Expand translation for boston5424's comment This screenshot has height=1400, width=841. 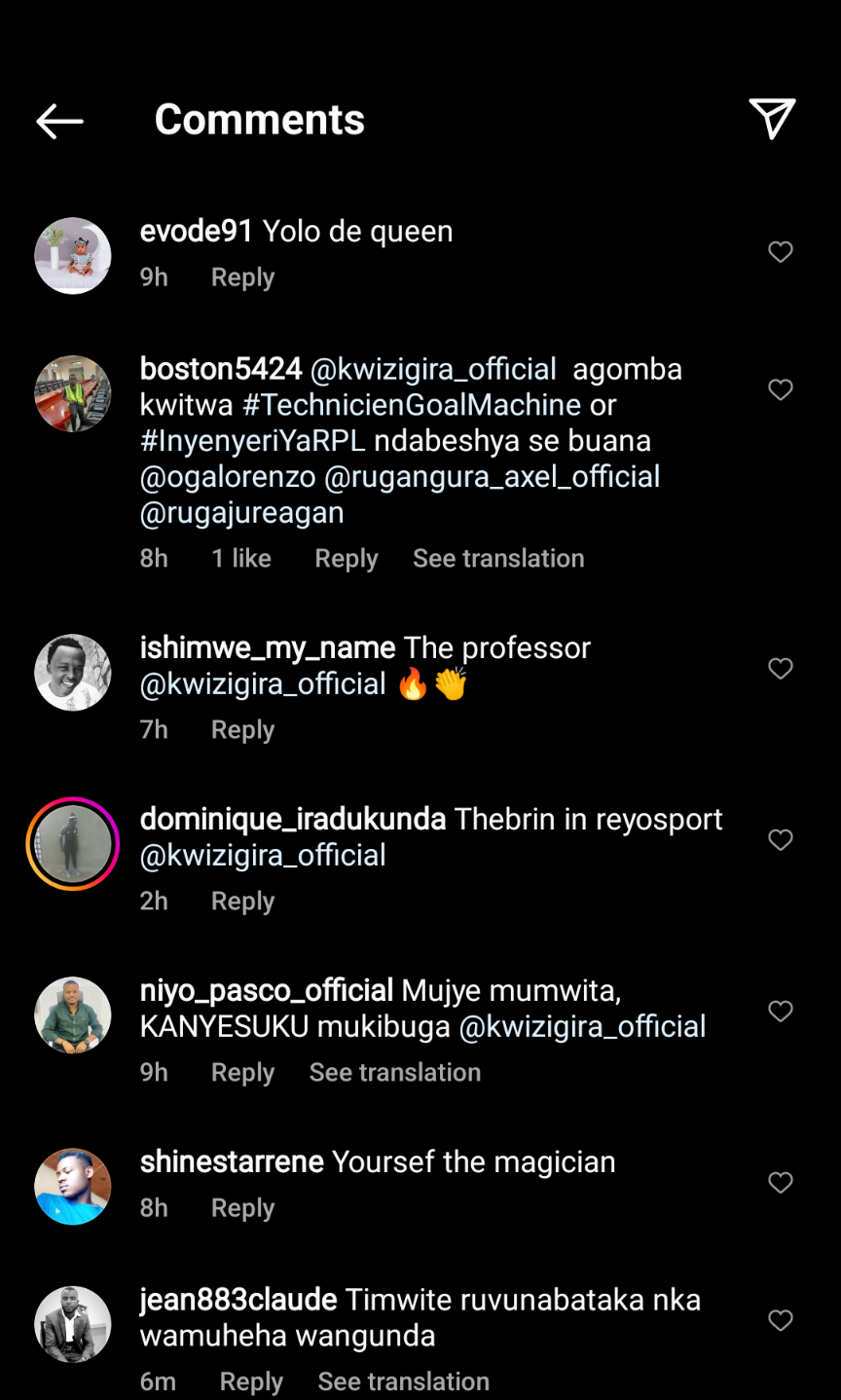coord(498,559)
